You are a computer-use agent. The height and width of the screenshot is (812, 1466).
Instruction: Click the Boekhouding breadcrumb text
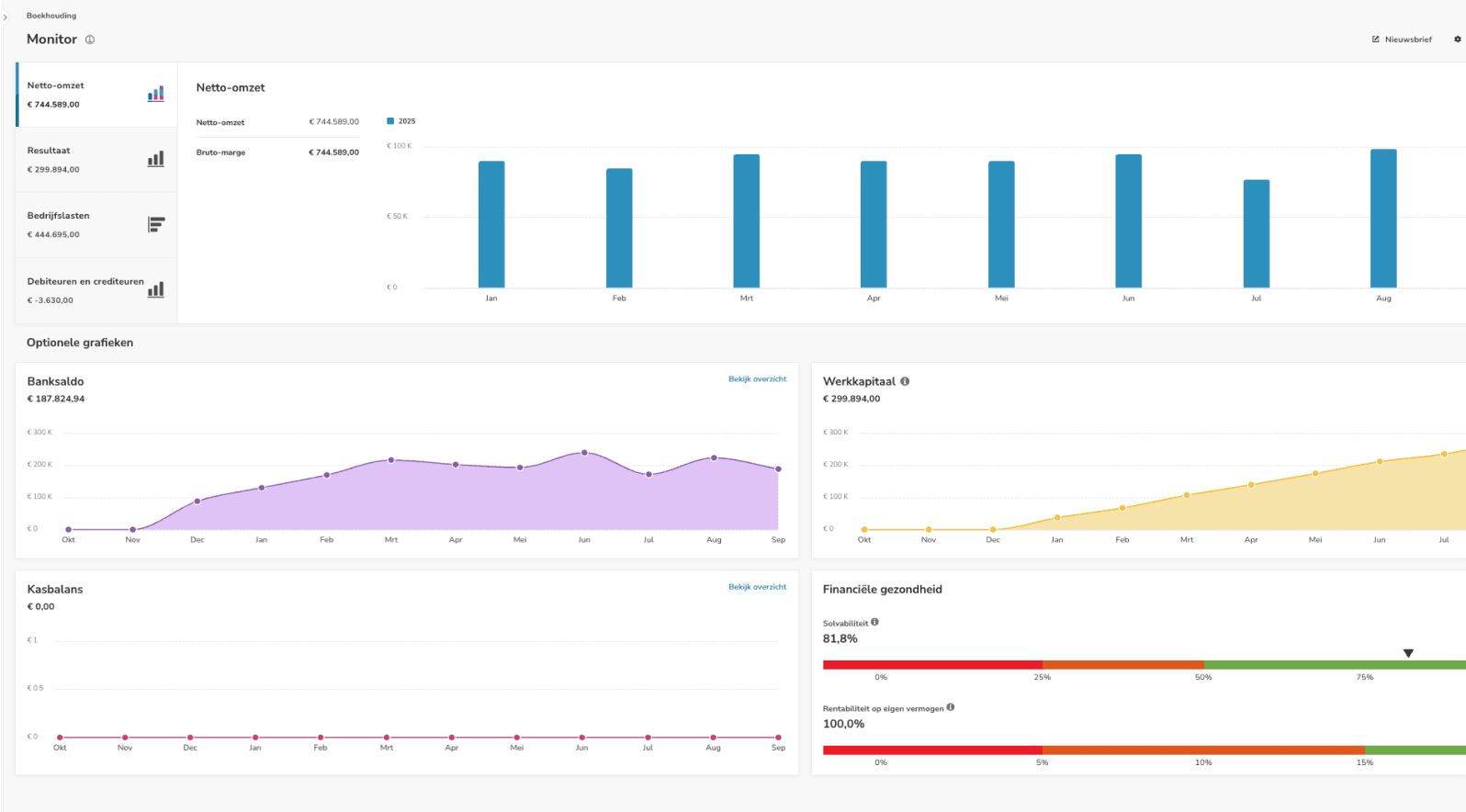click(51, 16)
